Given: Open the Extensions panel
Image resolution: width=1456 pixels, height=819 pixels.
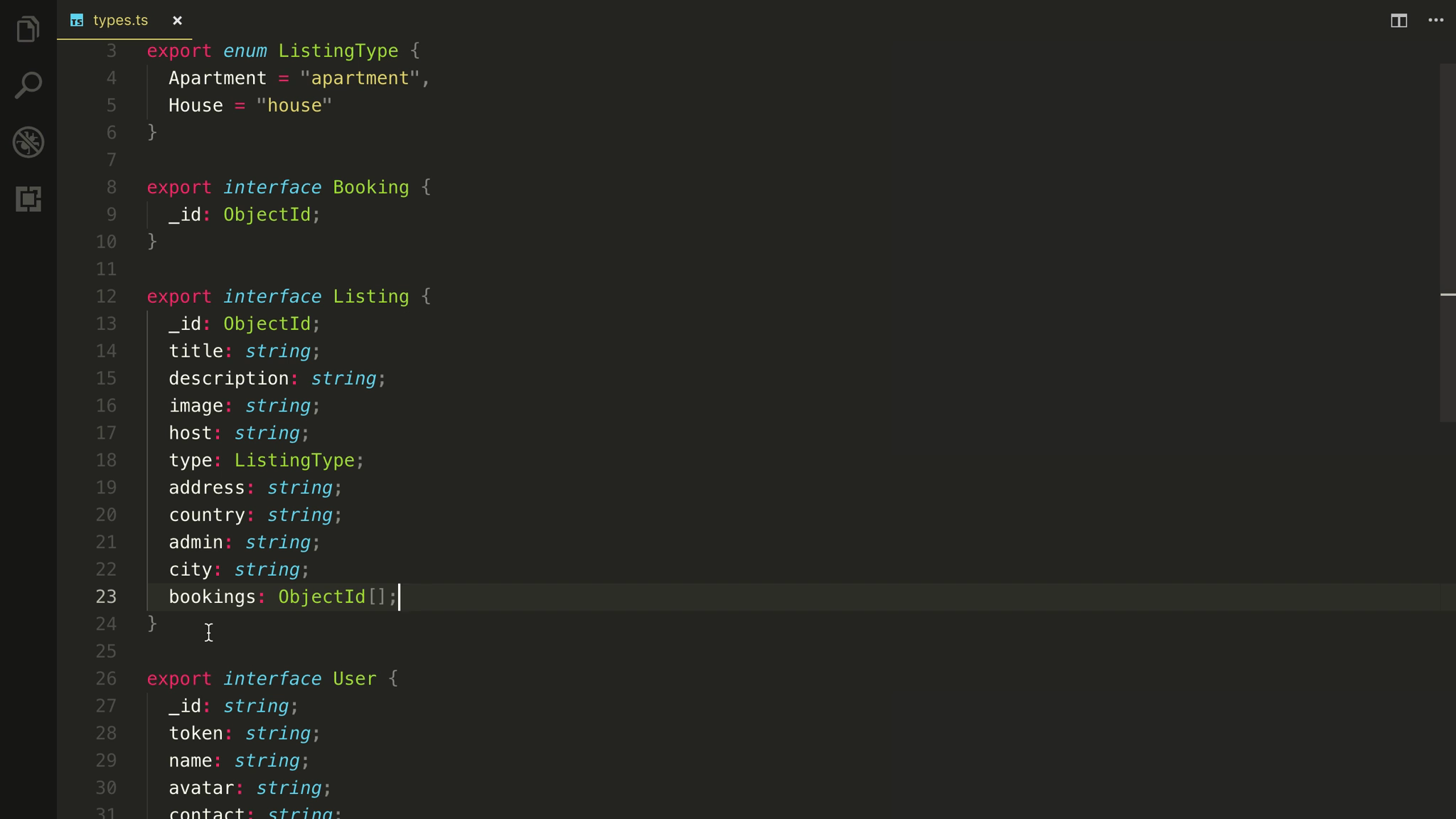Looking at the screenshot, I should (x=27, y=200).
